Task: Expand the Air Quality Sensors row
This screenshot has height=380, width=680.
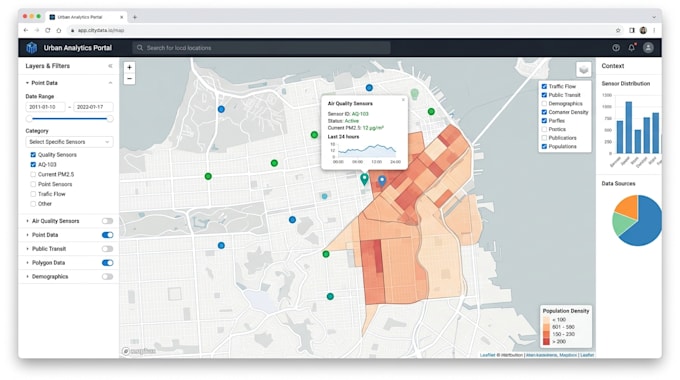Action: 28,221
